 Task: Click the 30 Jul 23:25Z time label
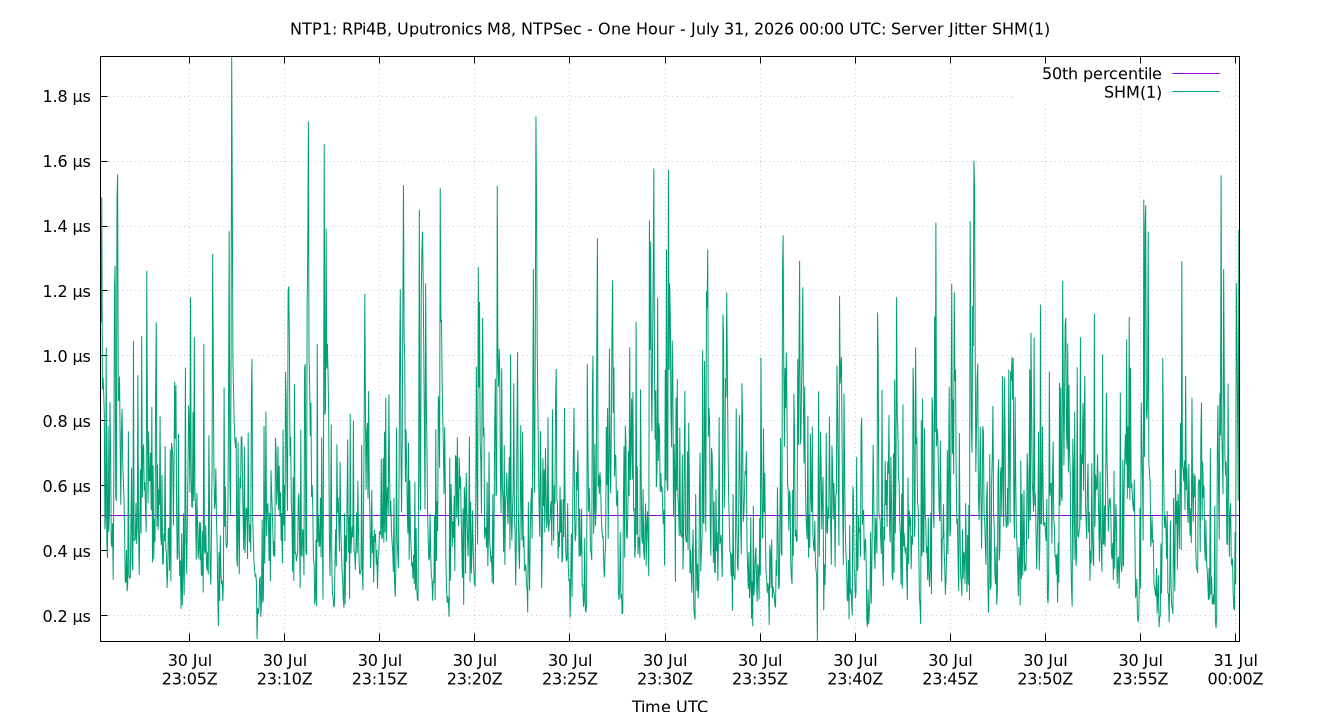[x=570, y=669]
